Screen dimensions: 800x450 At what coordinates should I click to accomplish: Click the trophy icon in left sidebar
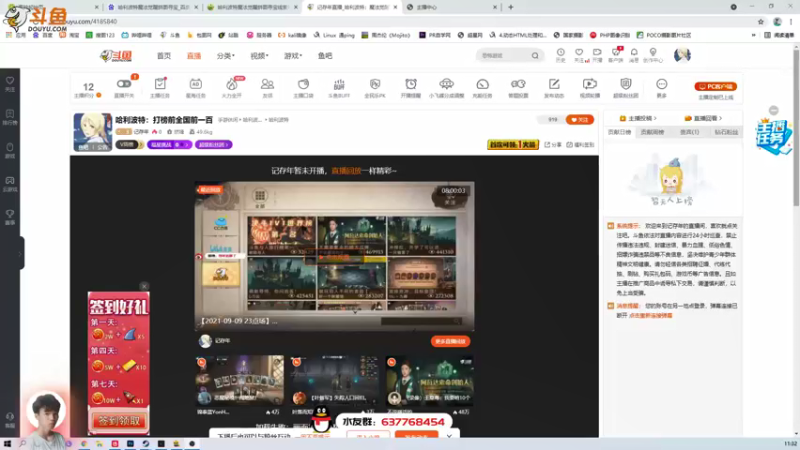pyautogui.click(x=10, y=217)
